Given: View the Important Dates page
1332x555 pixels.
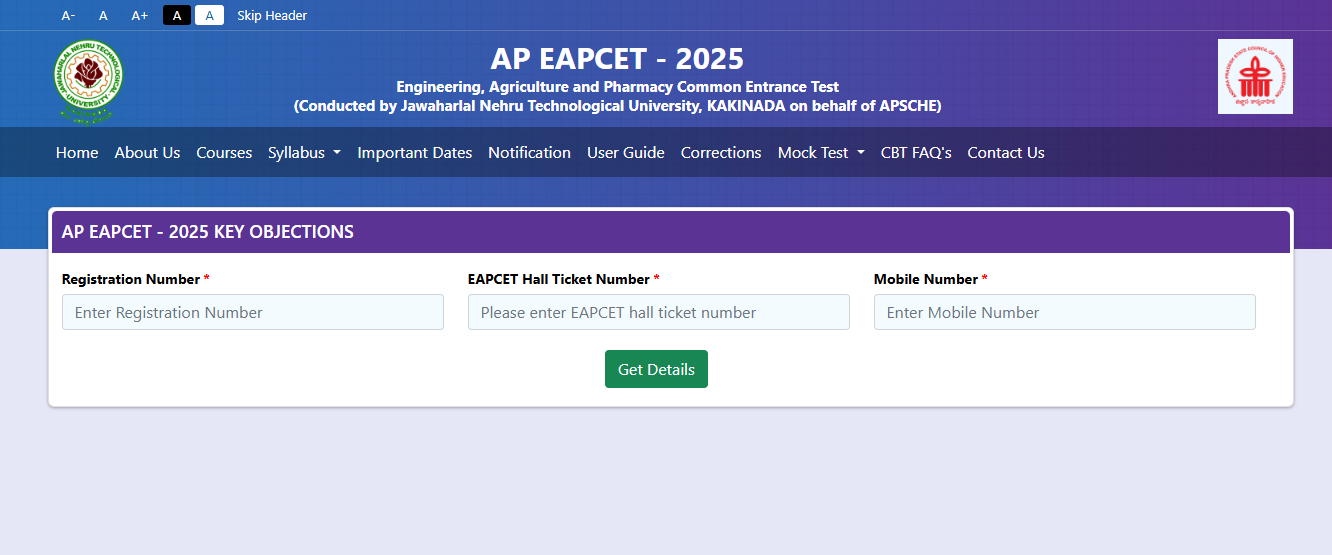Looking at the screenshot, I should pyautogui.click(x=414, y=153).
